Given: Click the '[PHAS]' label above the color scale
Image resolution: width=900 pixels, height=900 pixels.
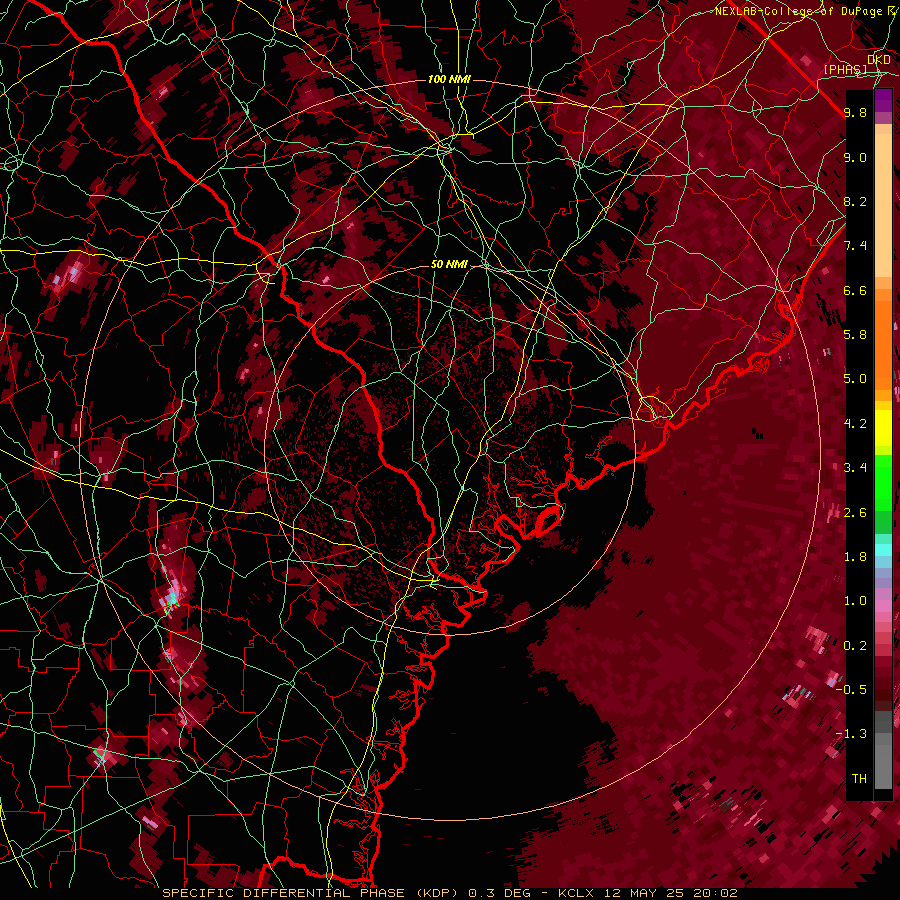Looking at the screenshot, I should [x=845, y=70].
